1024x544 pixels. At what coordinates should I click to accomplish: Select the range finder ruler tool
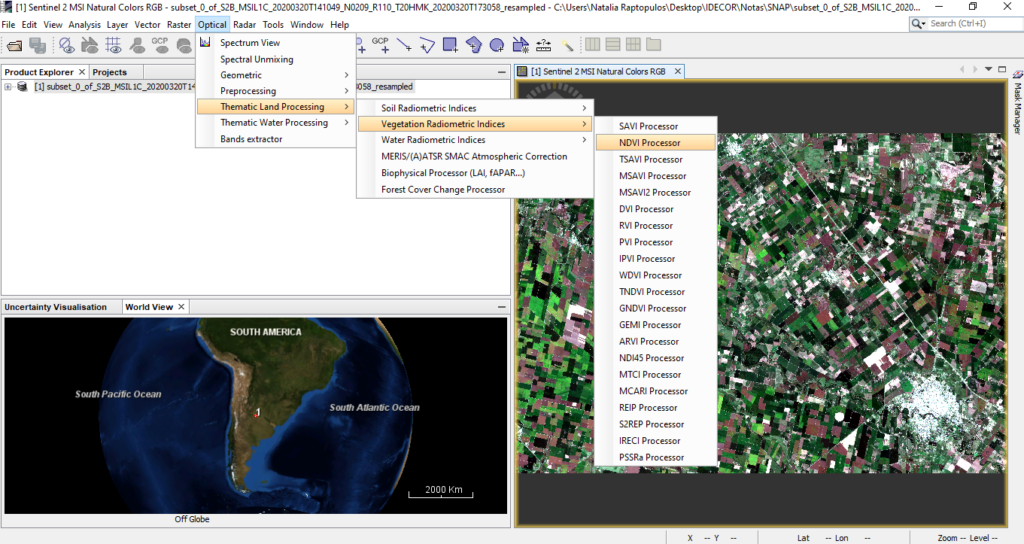[543, 45]
